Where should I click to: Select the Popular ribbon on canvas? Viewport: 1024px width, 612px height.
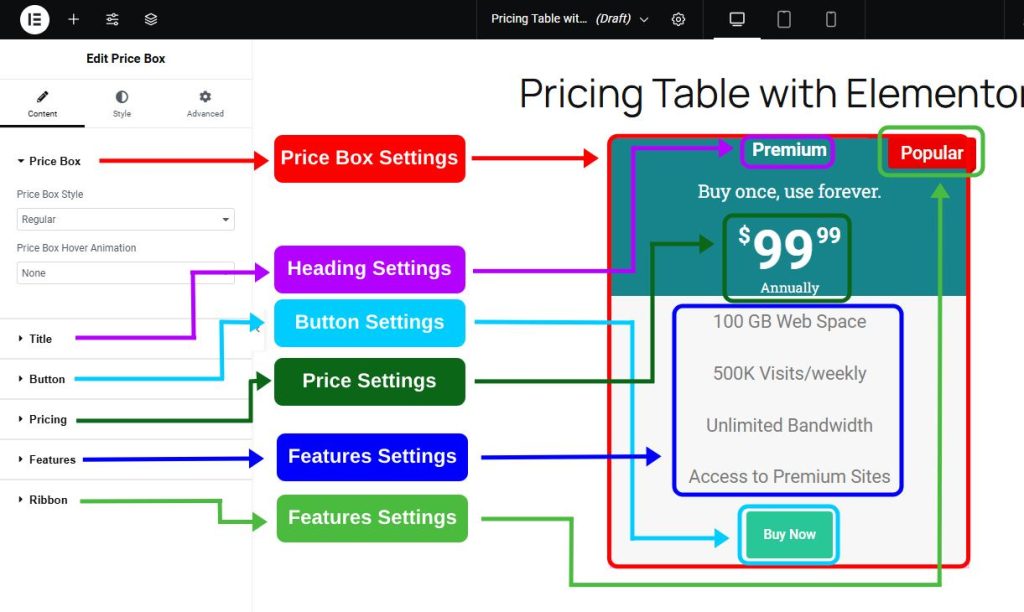click(931, 152)
